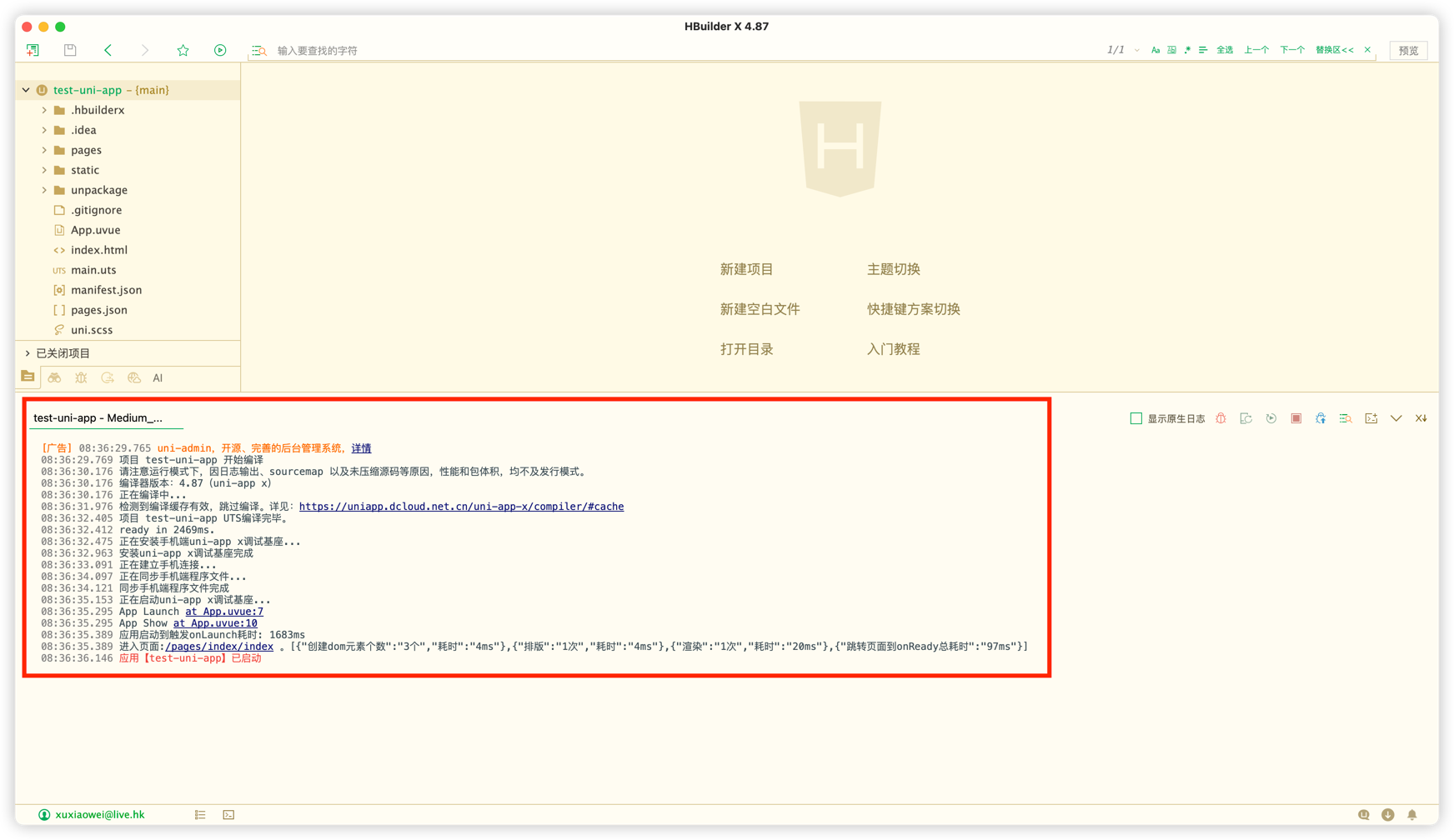1454x840 pixels.
Task: Open the terminal icon in status bar
Action: pos(228,815)
